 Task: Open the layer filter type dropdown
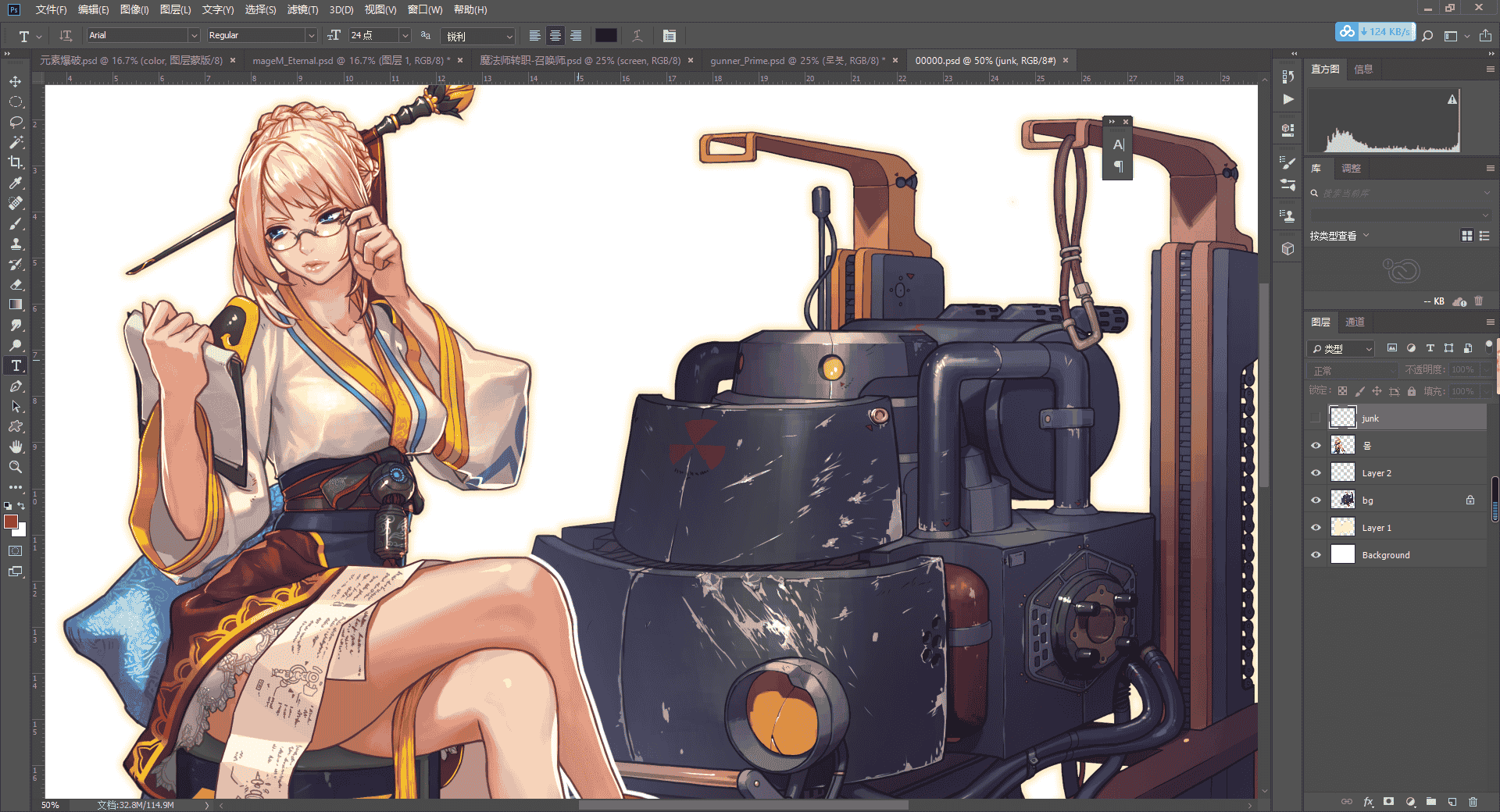pos(1341,349)
